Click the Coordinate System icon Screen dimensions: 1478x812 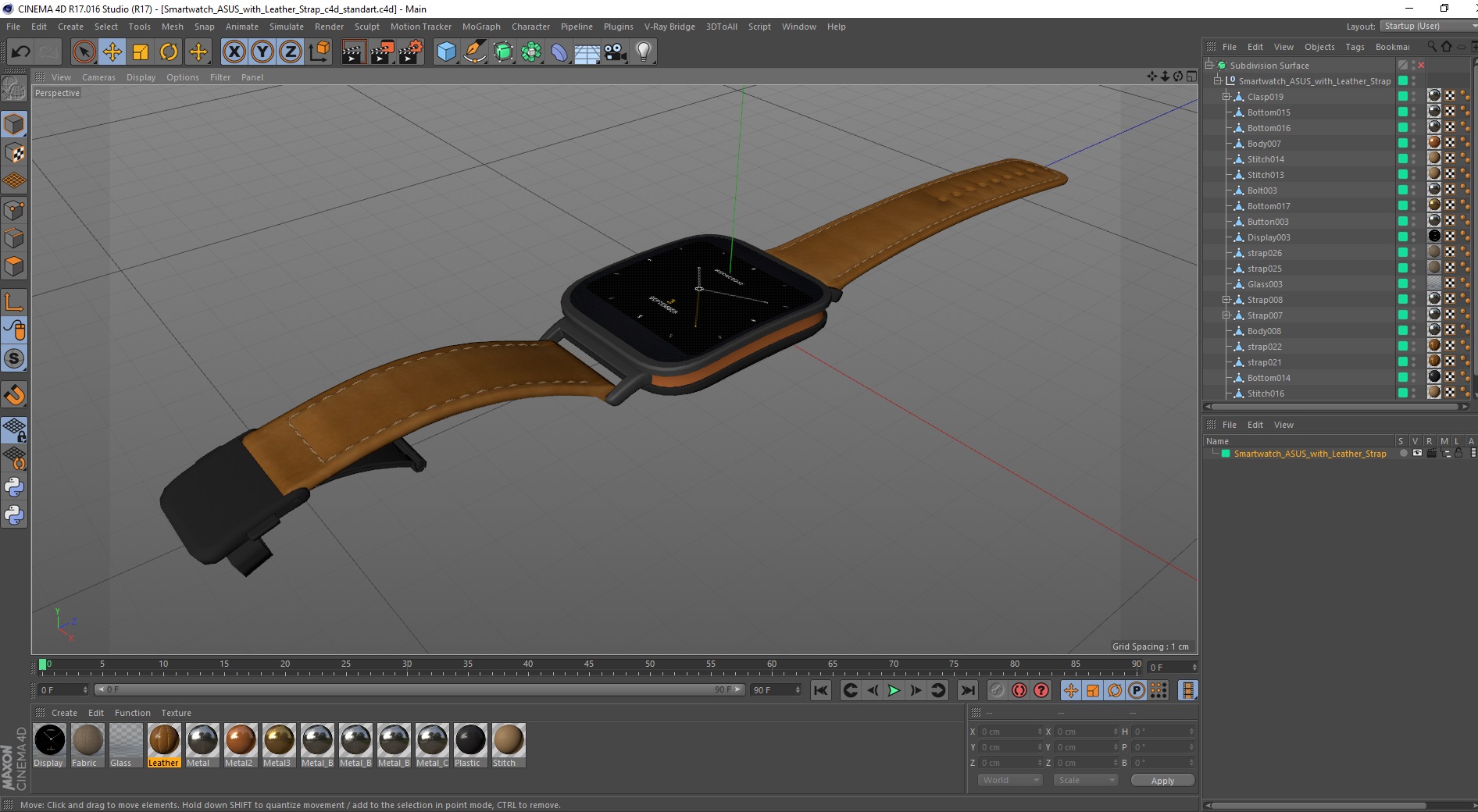point(320,52)
